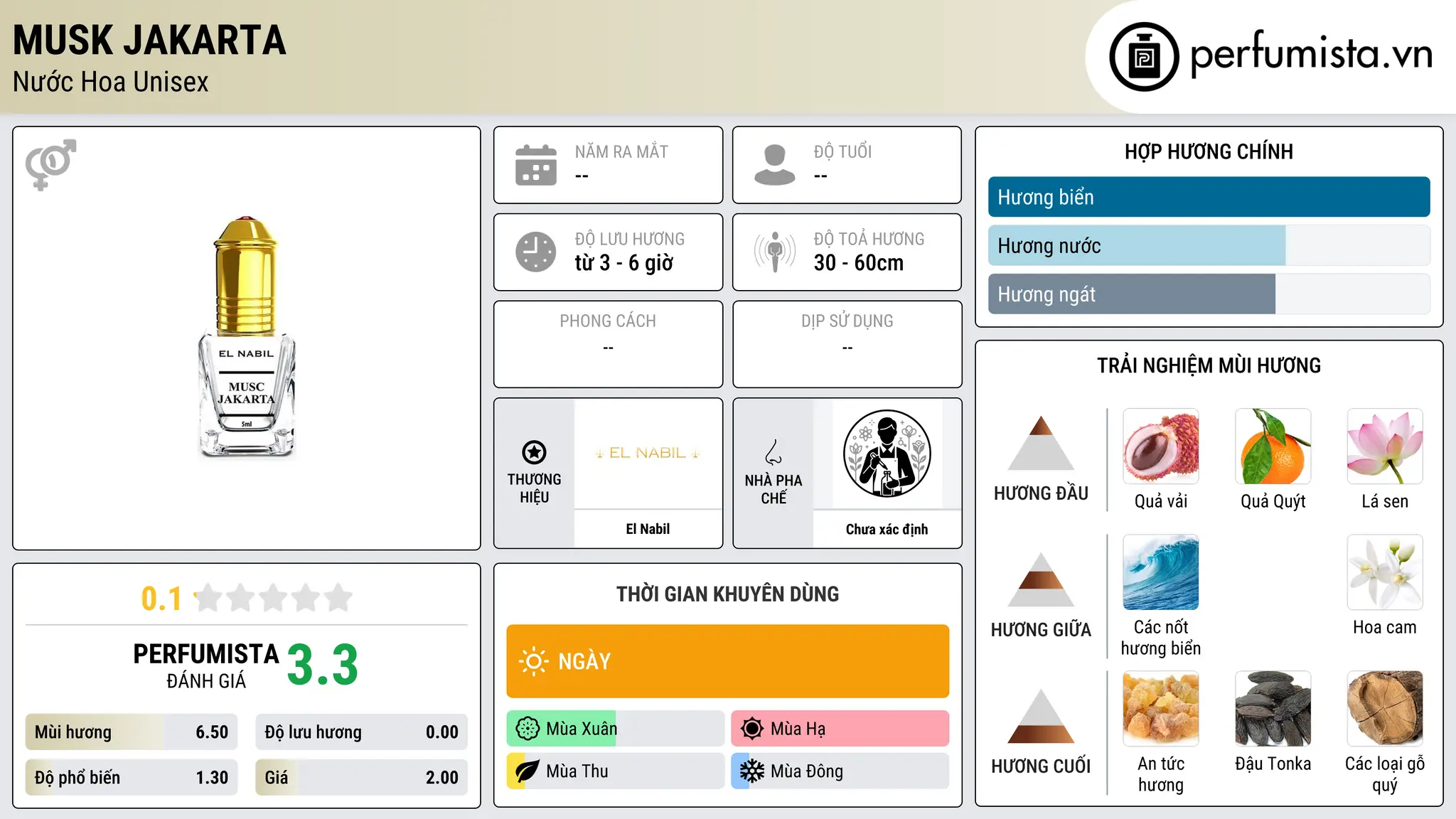Viewport: 1456px width, 819px height.
Task: Click the THỜI GIAN KHUYÊN DÙNG heading
Action: point(728,594)
